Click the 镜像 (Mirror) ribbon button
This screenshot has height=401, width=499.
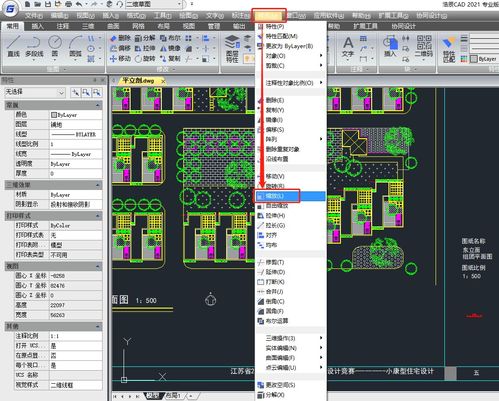(x=170, y=48)
